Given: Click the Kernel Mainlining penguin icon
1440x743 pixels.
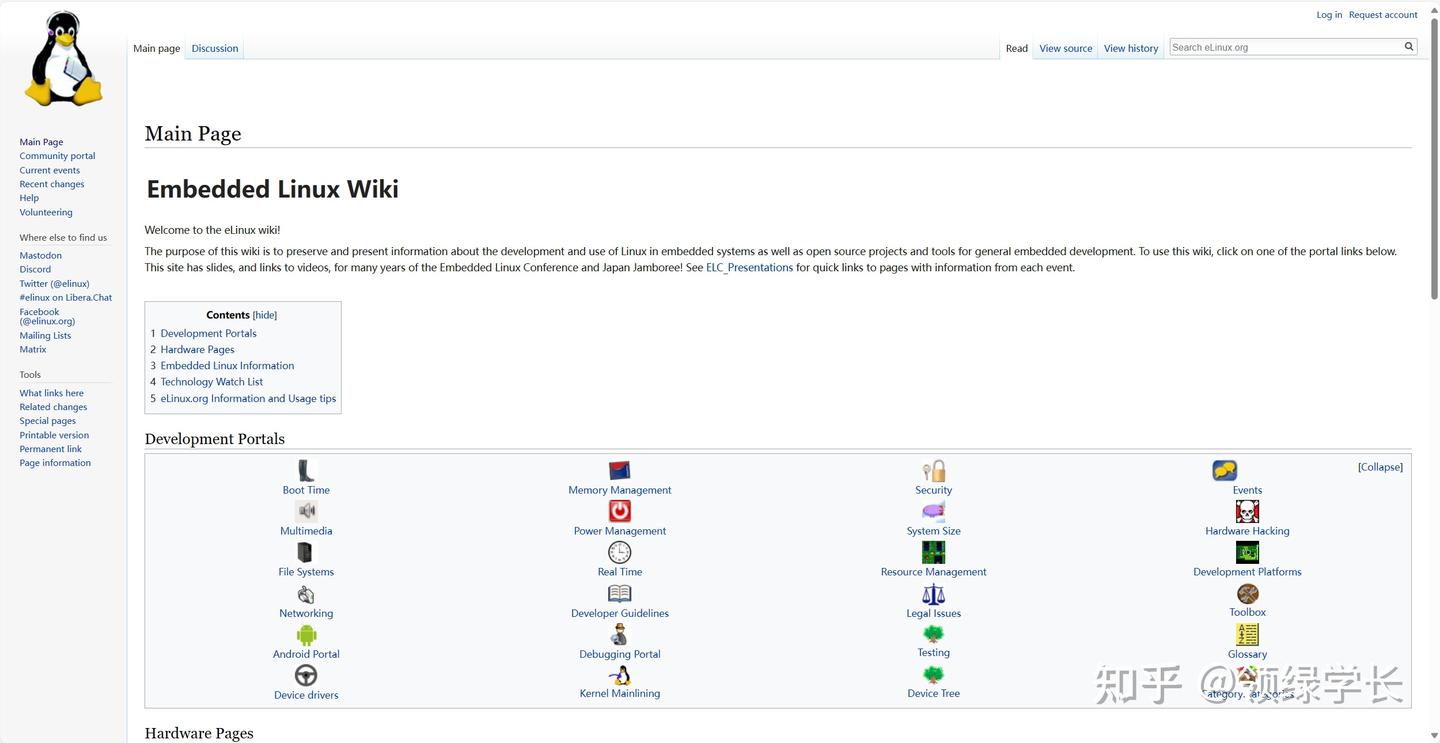Looking at the screenshot, I should [620, 675].
